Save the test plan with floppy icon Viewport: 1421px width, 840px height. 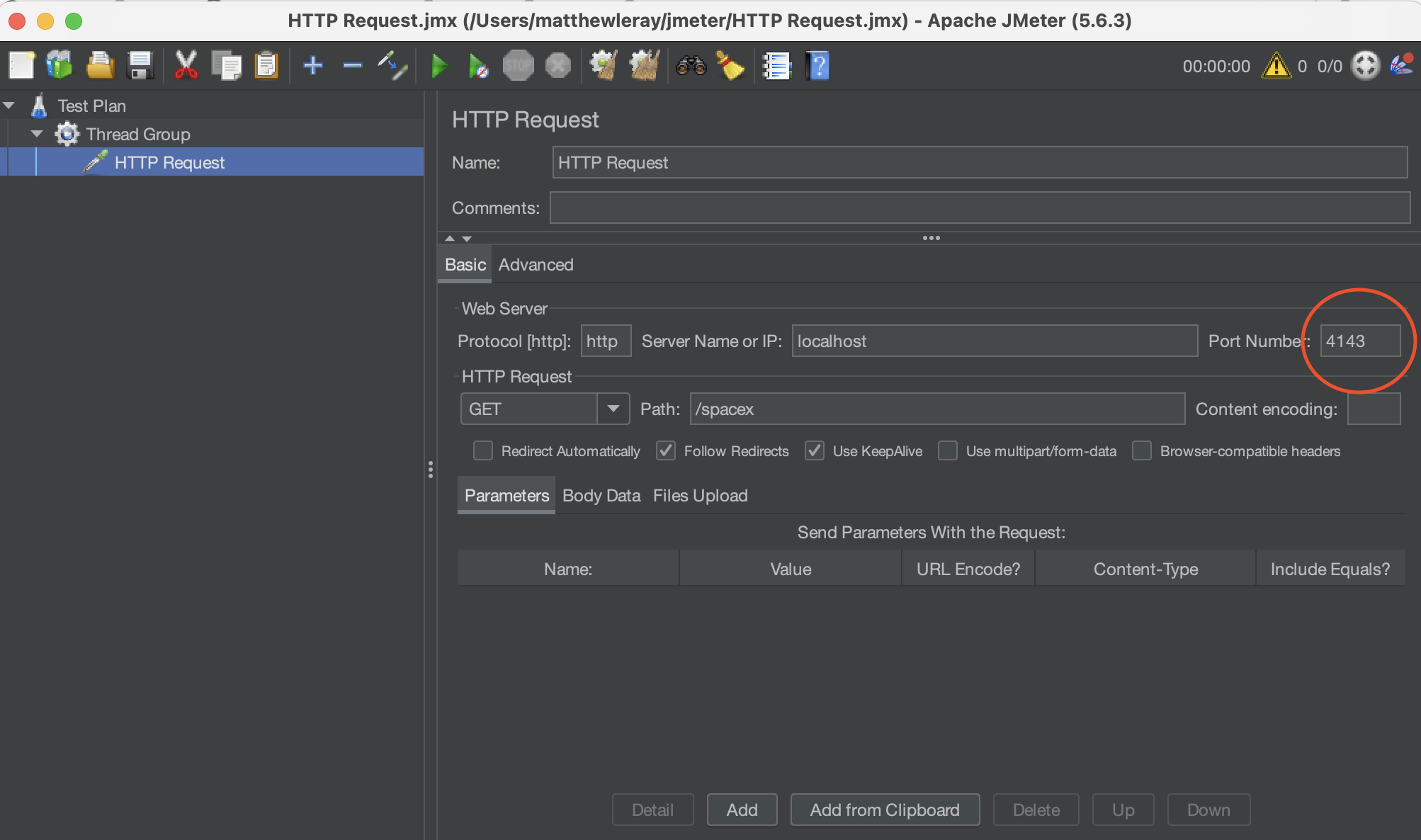coord(140,66)
